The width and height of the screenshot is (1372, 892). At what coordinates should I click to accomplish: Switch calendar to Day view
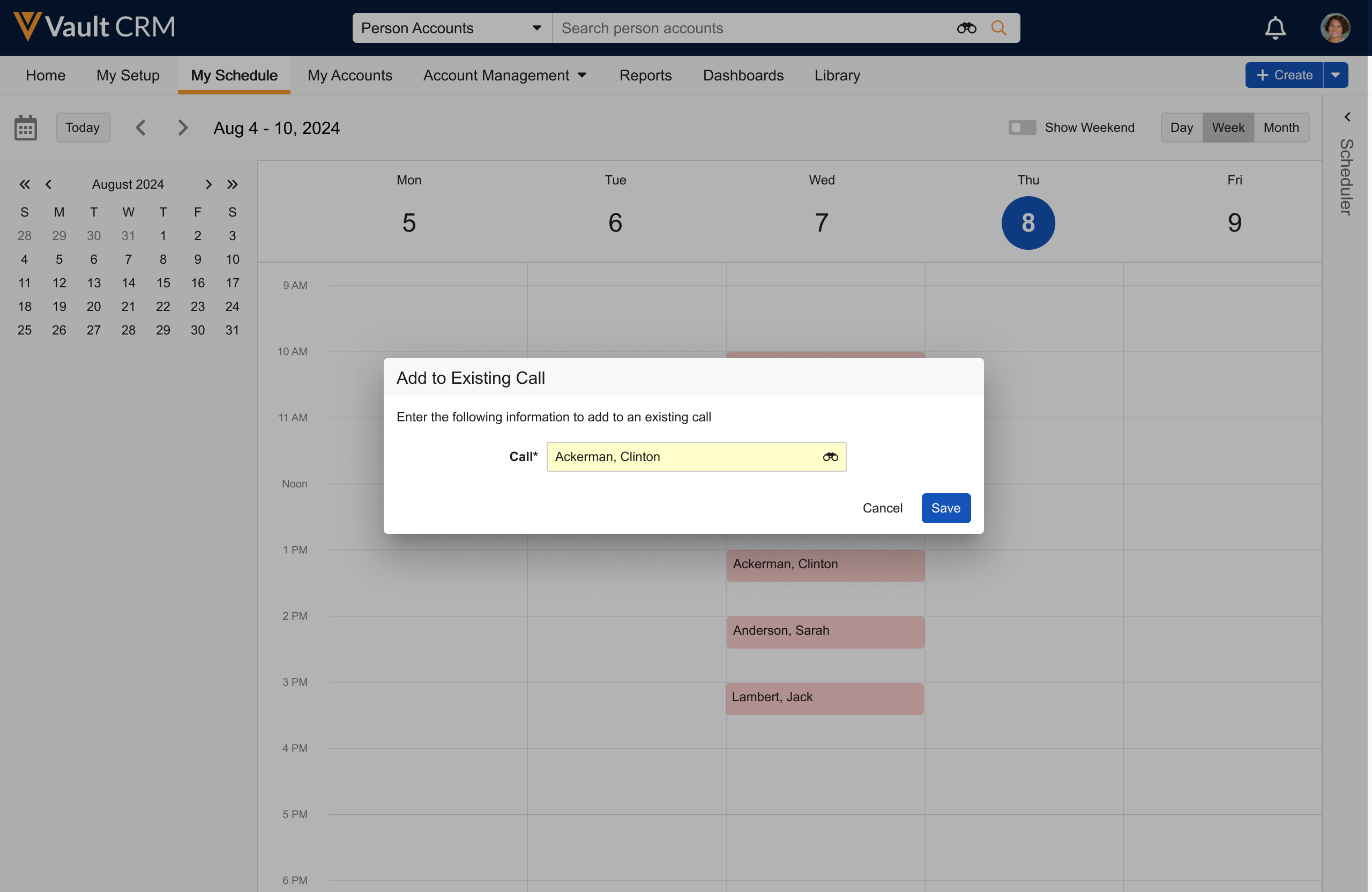click(x=1181, y=128)
